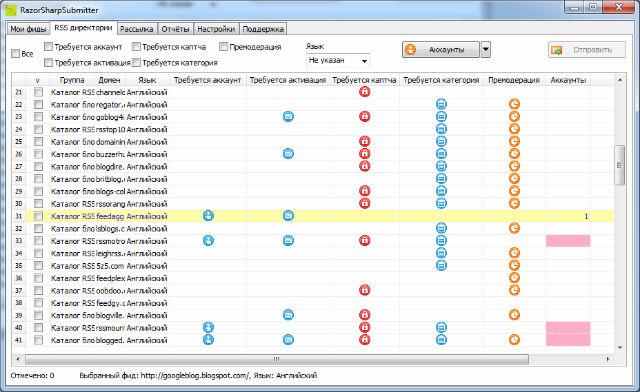
Task: Click the captcha lock icon in row 33
Action: [x=364, y=241]
